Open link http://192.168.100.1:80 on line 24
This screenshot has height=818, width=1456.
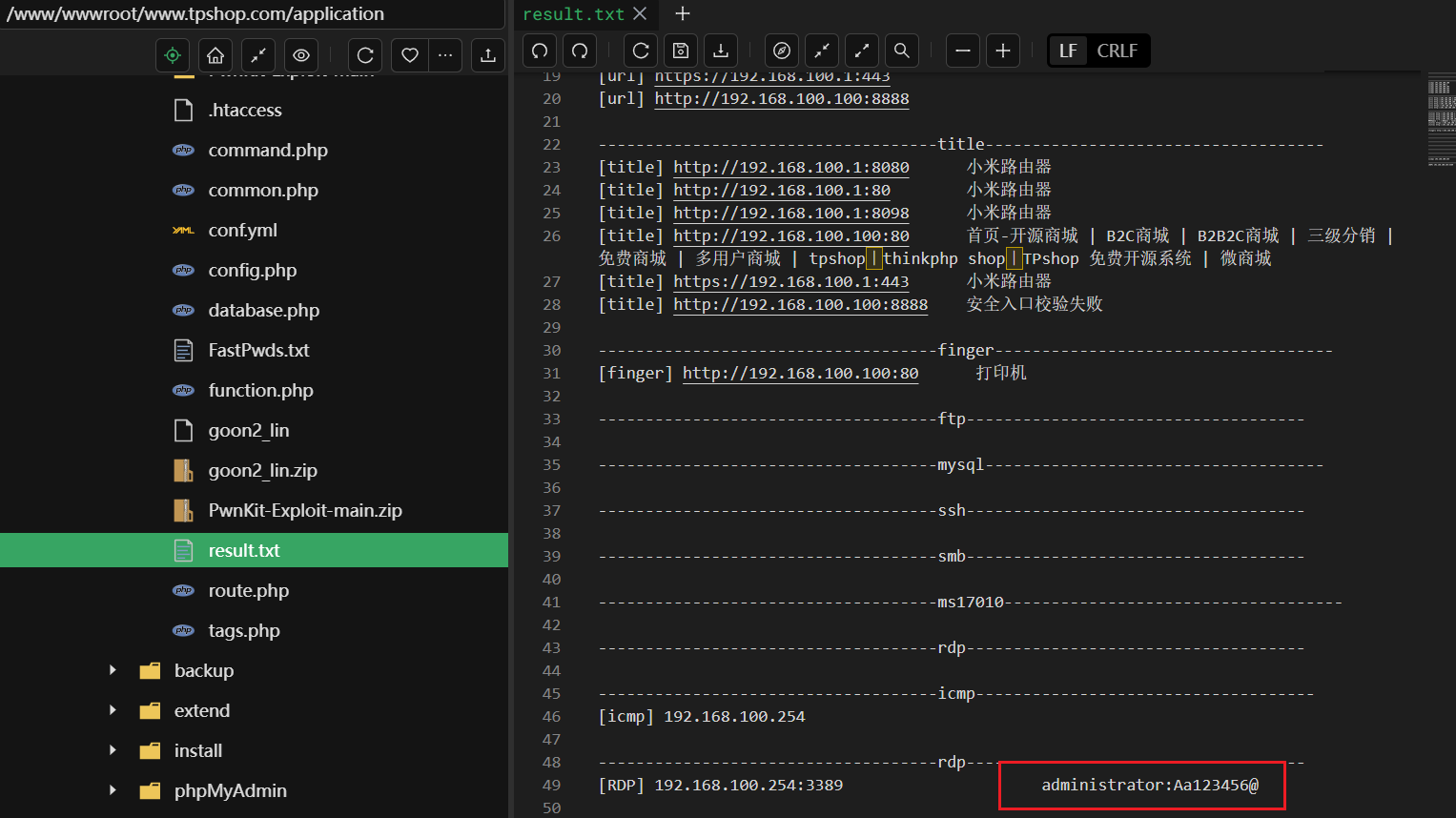point(782,191)
